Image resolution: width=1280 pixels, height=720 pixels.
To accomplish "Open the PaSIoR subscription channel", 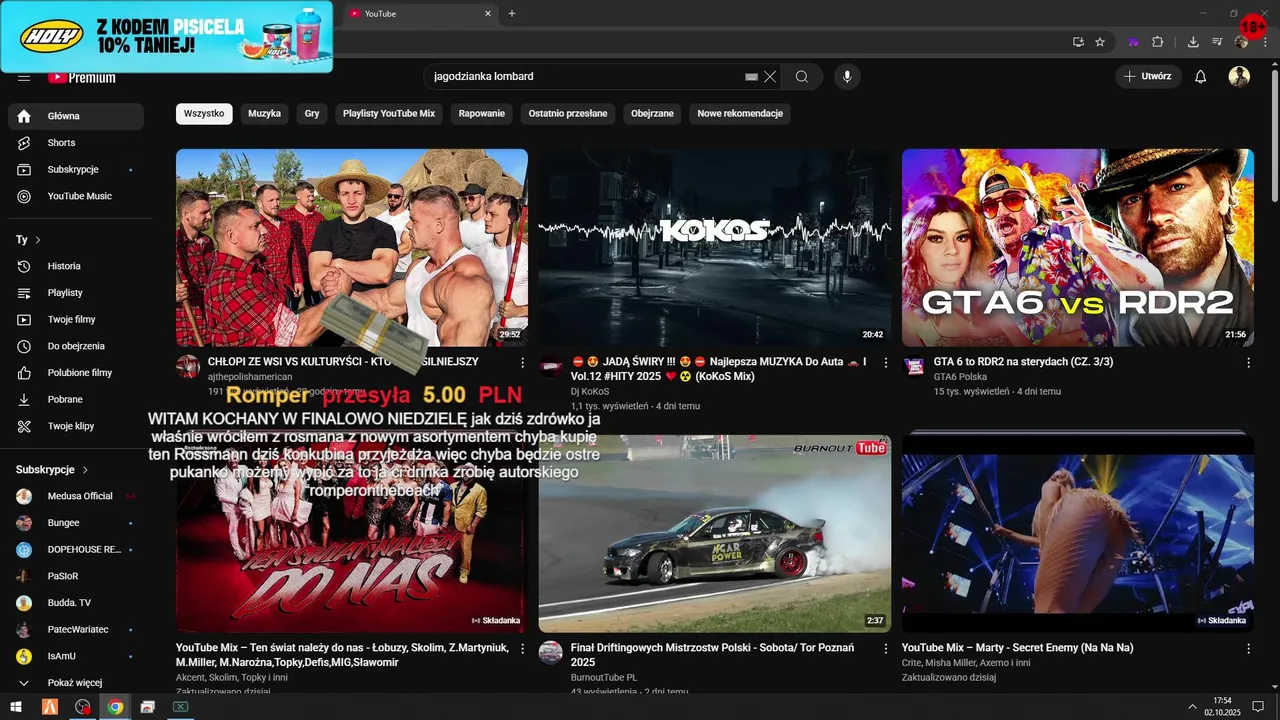I will [76, 576].
